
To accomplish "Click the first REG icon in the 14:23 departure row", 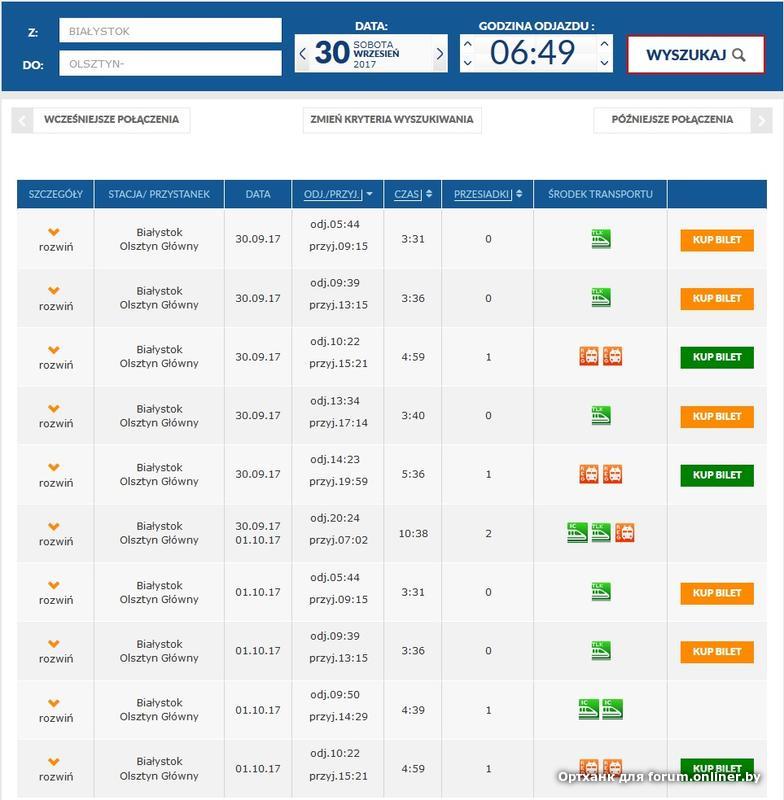I will pos(589,474).
